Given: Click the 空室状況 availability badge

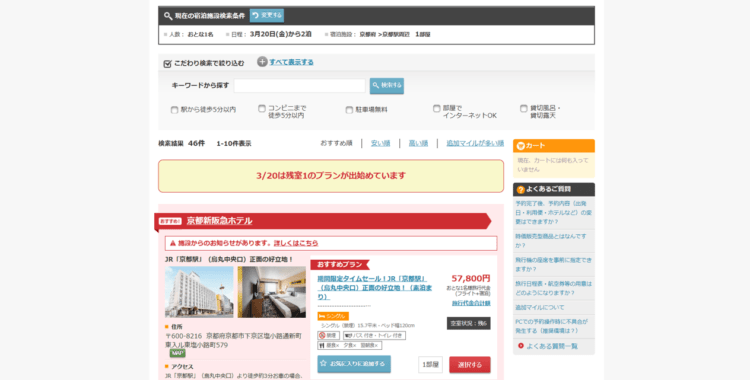Looking at the screenshot, I should tap(469, 323).
